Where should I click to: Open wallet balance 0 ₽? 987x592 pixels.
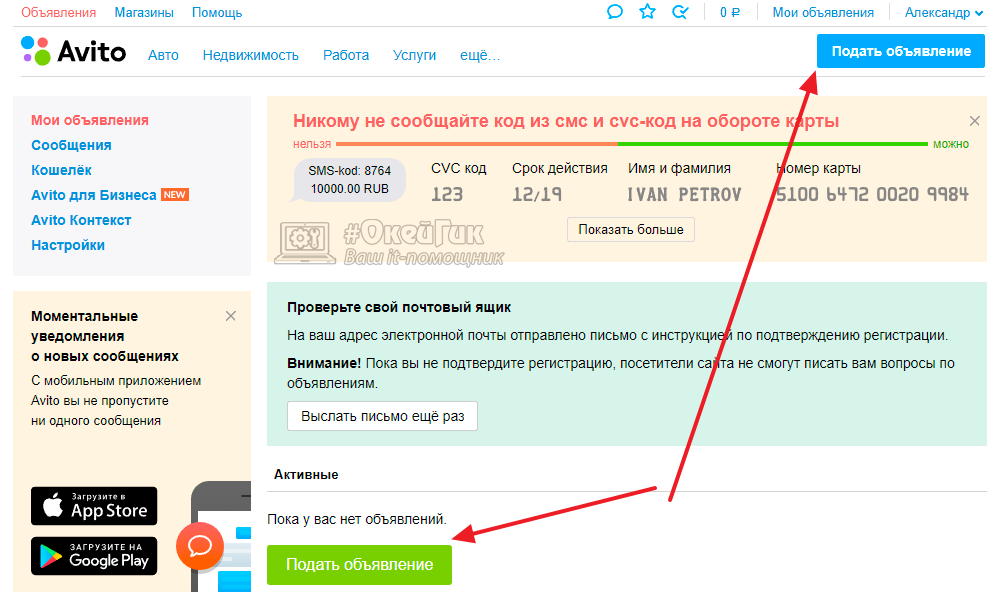pos(730,13)
